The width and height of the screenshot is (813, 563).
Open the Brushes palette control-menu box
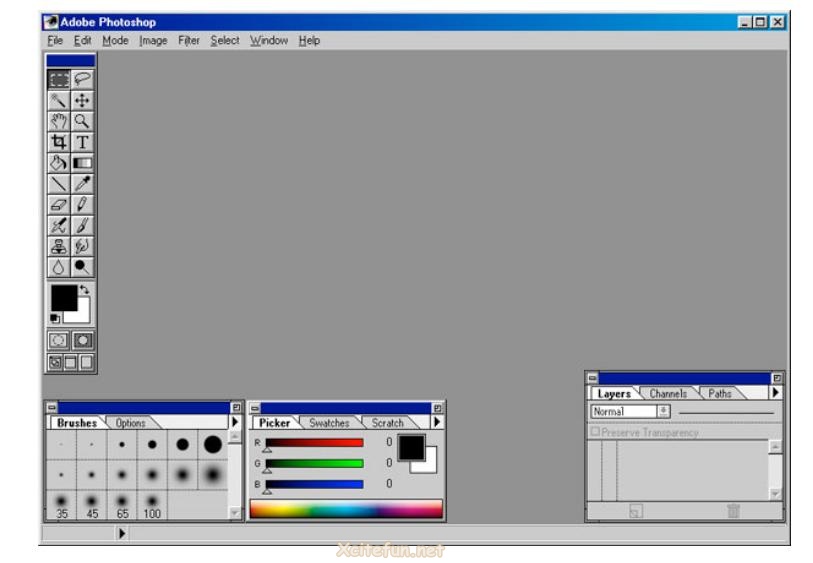52,408
